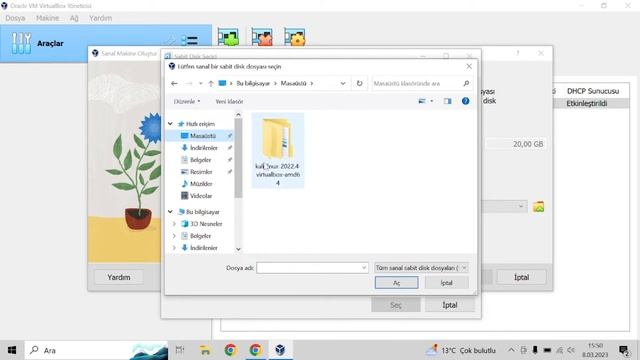
Task: Expand the 3D Nesneler tree node
Action: point(174,224)
